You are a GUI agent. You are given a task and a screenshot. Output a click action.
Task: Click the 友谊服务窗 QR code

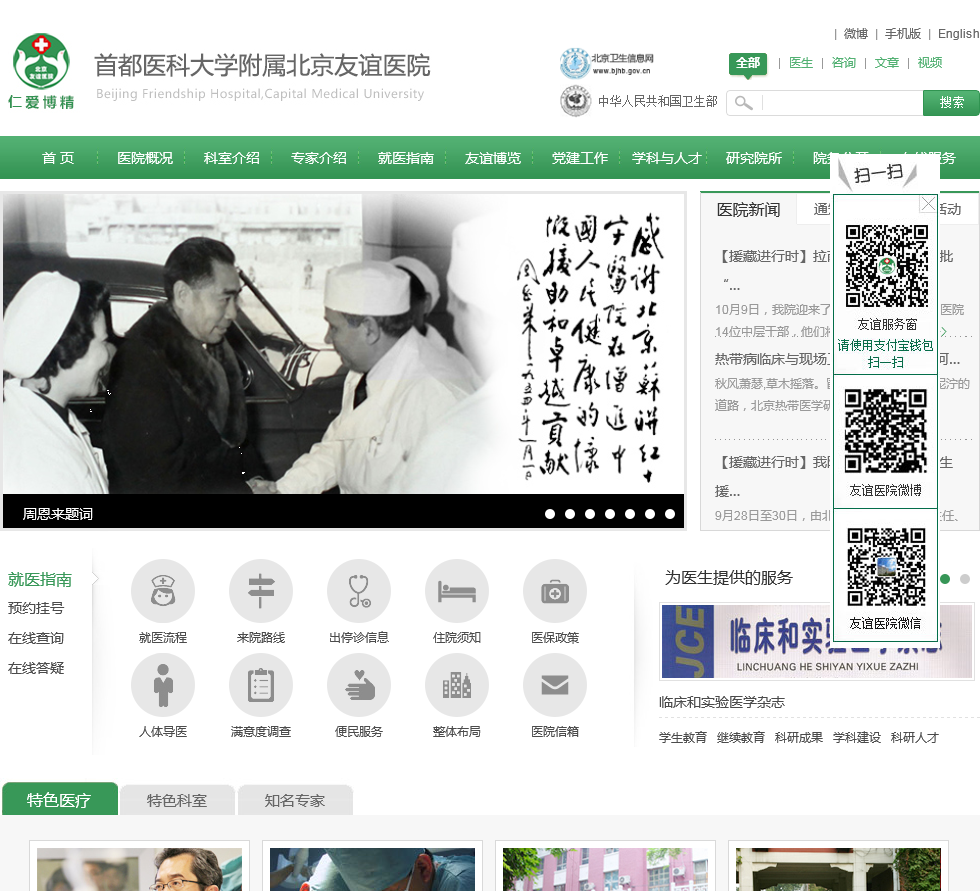(886, 266)
